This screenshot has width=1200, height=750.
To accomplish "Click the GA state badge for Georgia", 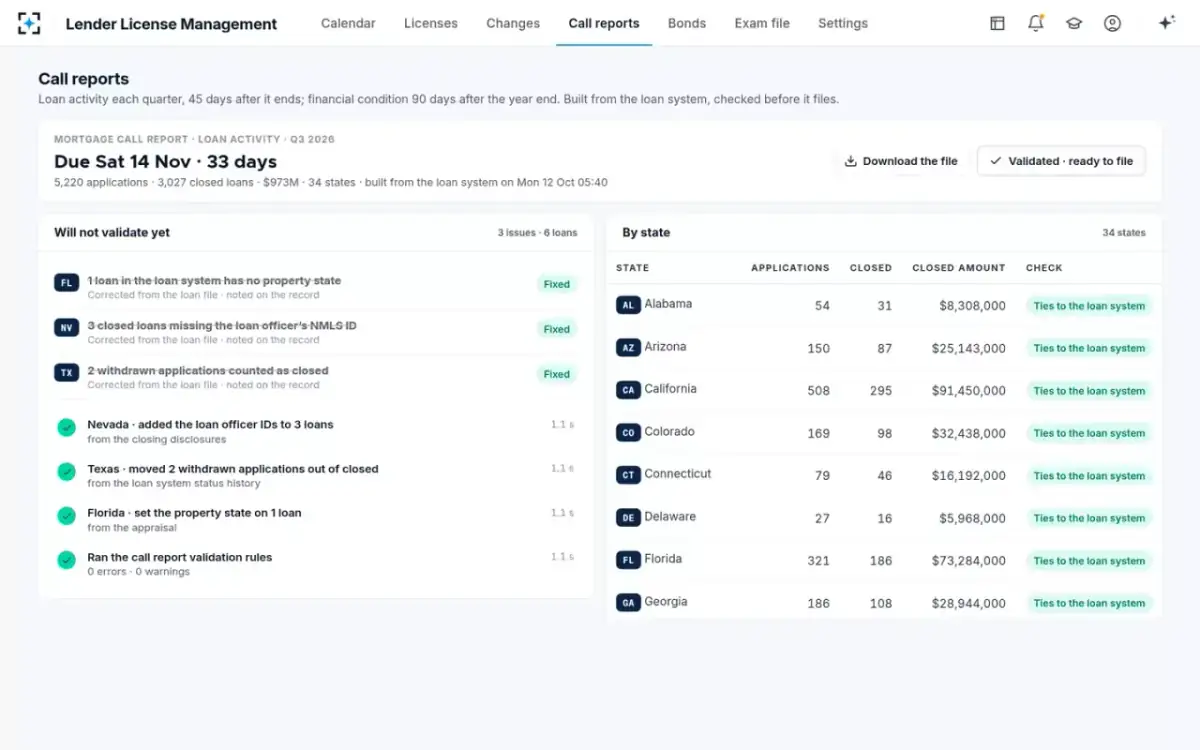I will [628, 603].
